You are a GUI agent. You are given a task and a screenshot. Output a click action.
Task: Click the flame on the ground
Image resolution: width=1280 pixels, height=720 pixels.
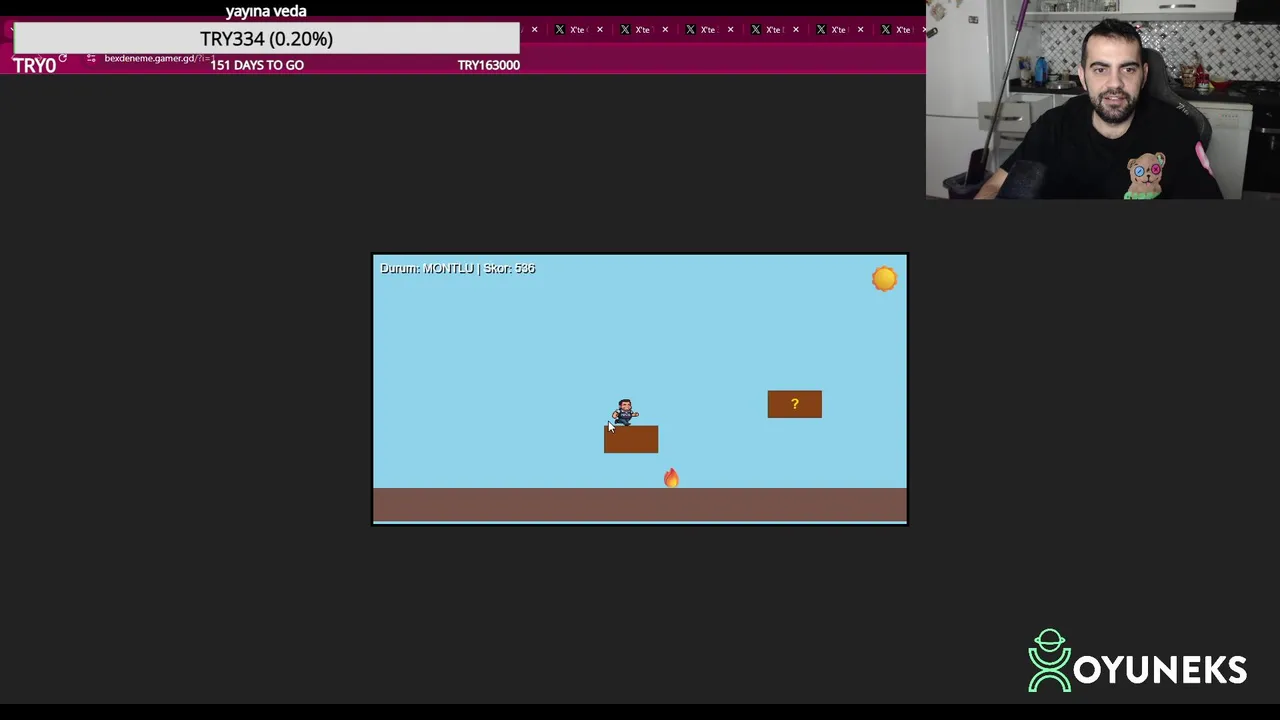[x=671, y=478]
